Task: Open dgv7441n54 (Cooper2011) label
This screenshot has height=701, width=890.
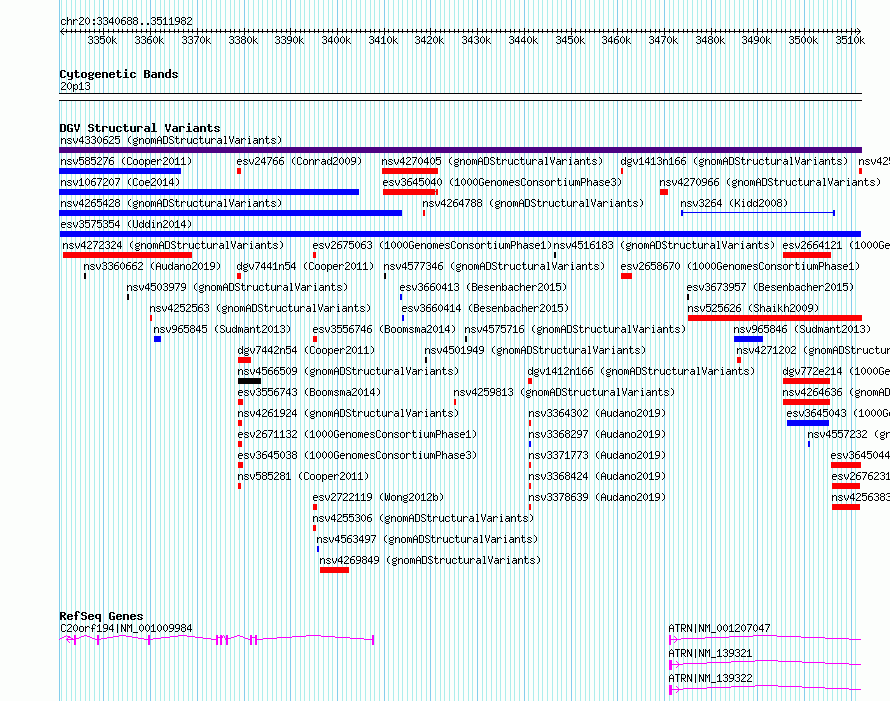Action: point(305,266)
